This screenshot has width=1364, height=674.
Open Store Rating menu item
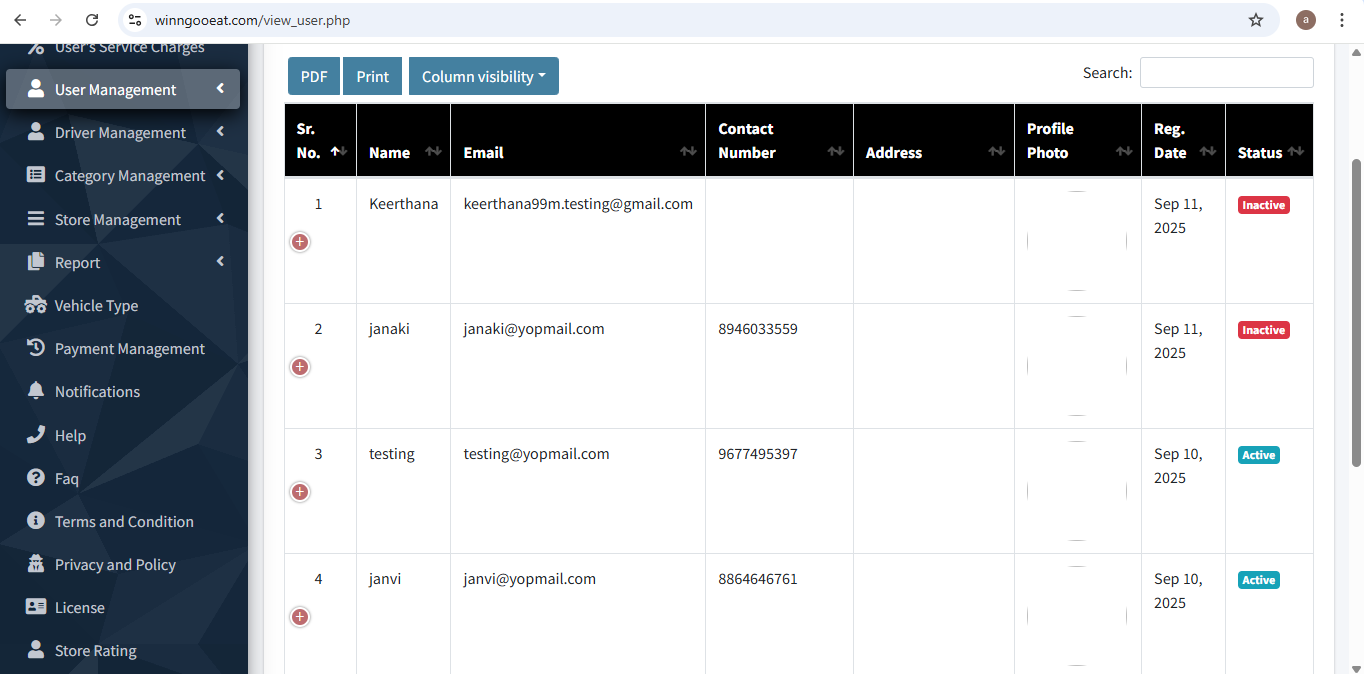pyautogui.click(x=95, y=650)
